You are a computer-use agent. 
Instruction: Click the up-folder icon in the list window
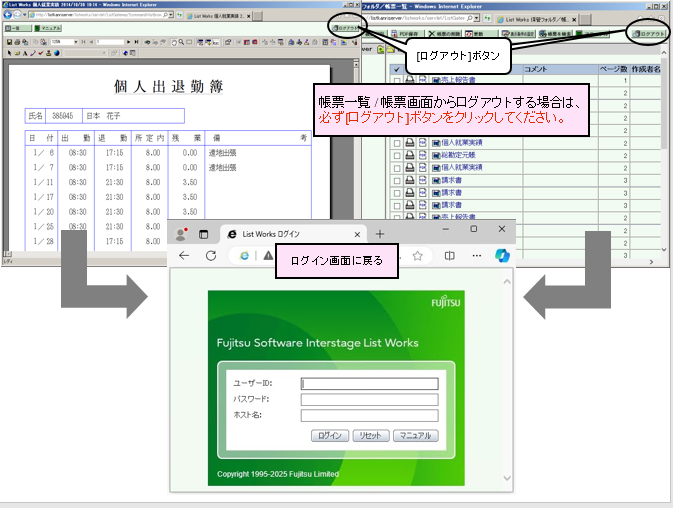[x=380, y=50]
